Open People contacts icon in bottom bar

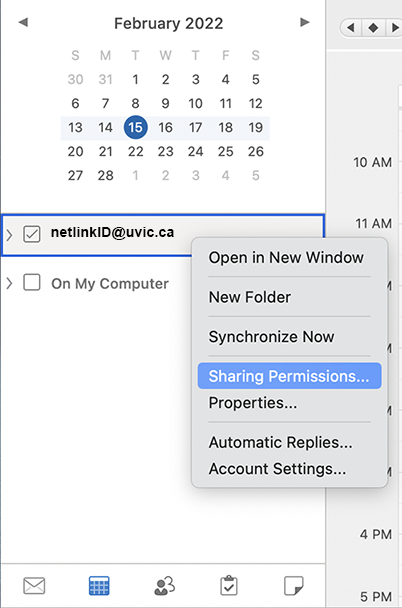coord(164,586)
